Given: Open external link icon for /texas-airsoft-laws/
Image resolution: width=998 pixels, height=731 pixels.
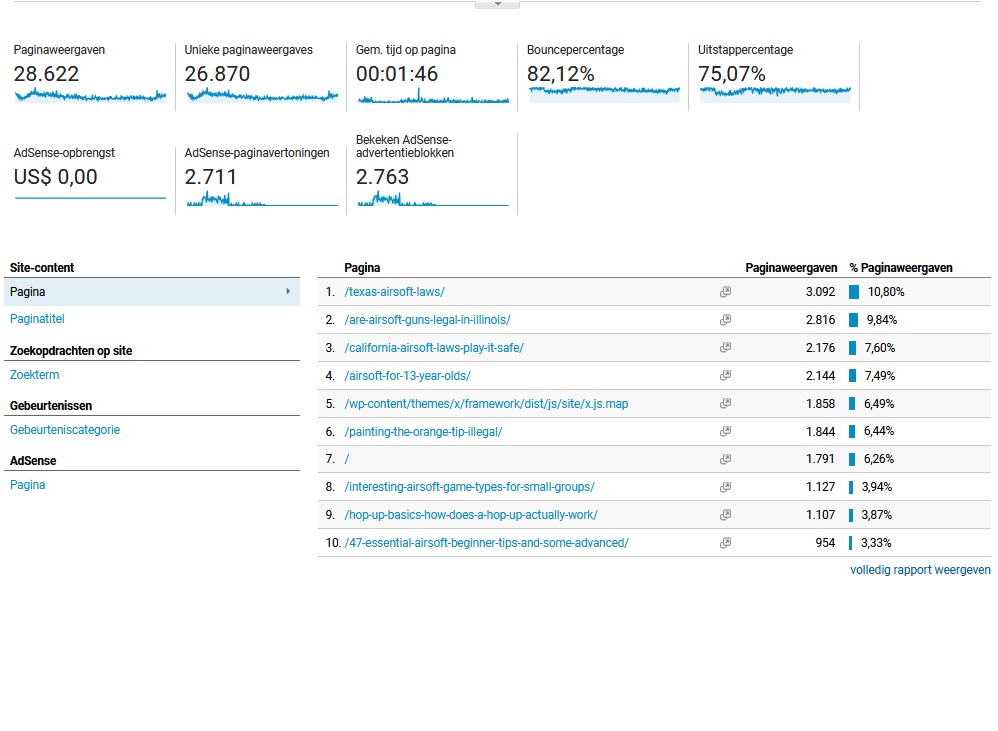Looking at the screenshot, I should coord(725,292).
